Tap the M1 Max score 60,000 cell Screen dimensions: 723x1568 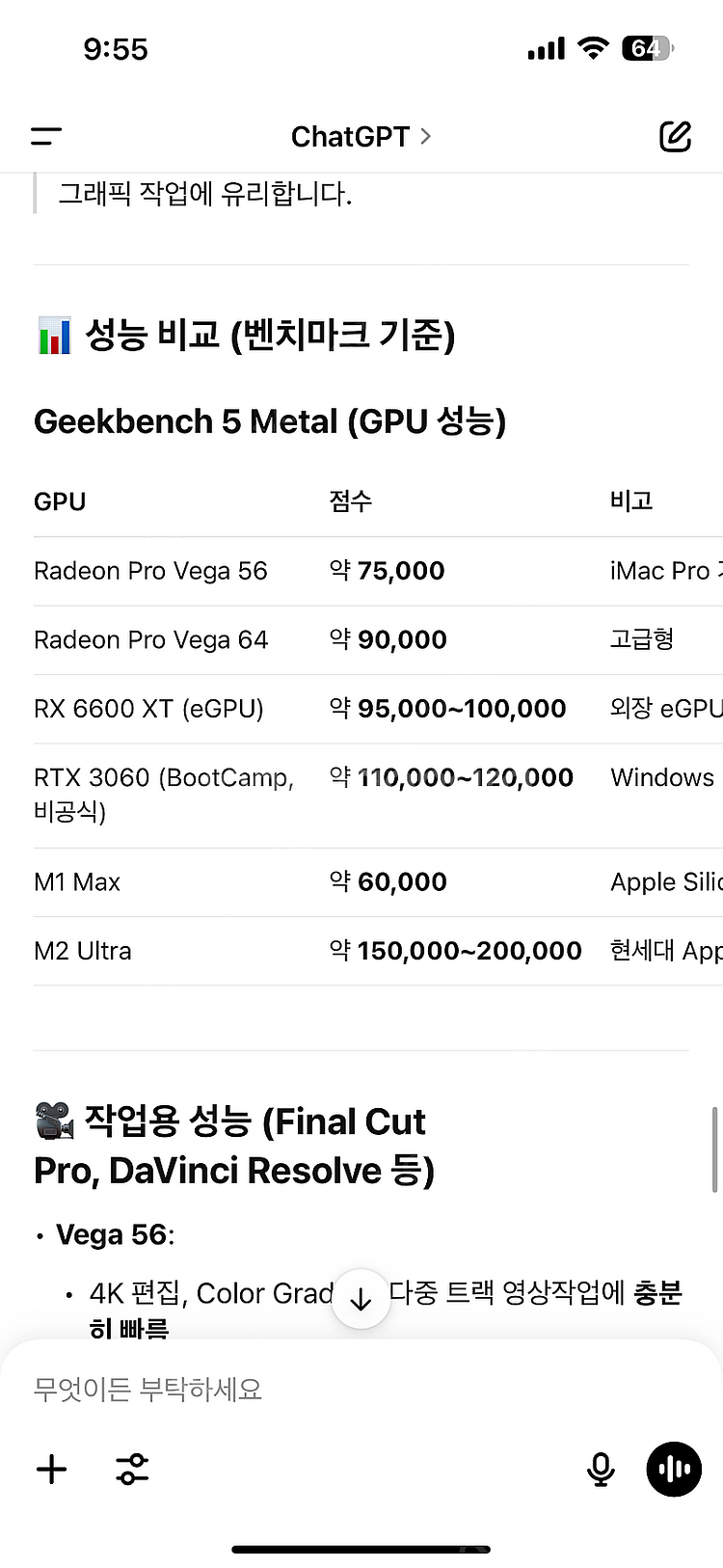pos(388,881)
